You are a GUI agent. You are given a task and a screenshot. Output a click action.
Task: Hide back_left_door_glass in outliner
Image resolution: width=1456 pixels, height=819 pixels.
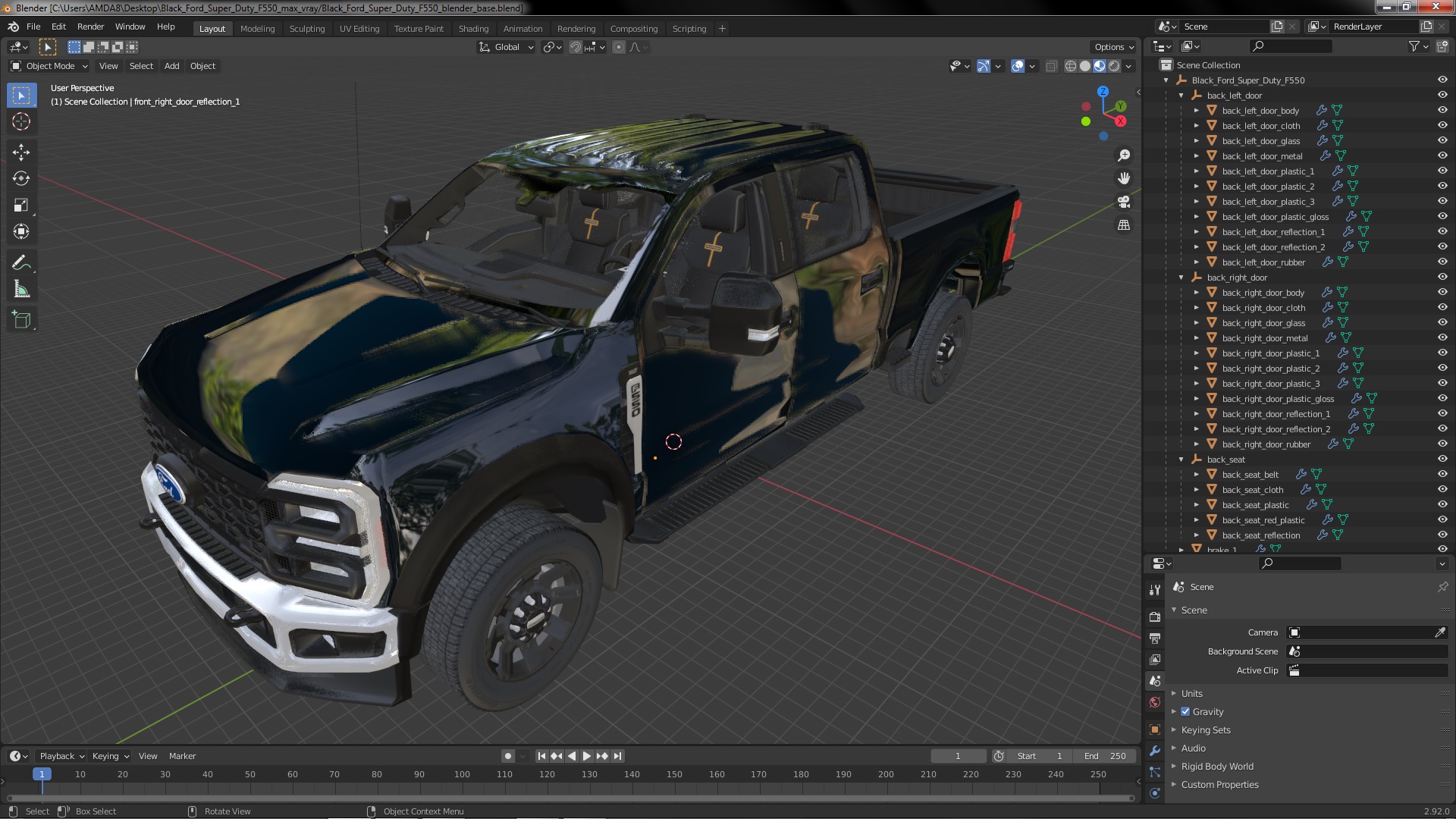(x=1442, y=141)
